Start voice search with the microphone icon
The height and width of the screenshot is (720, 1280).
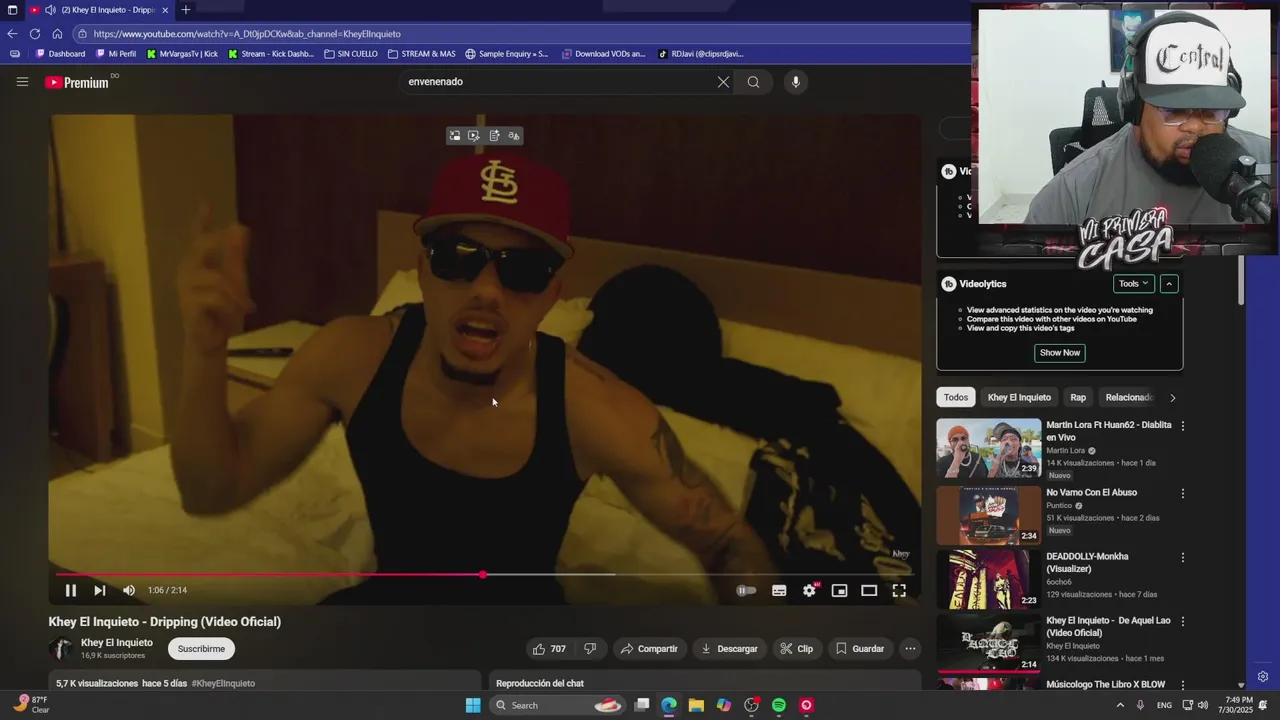point(795,82)
